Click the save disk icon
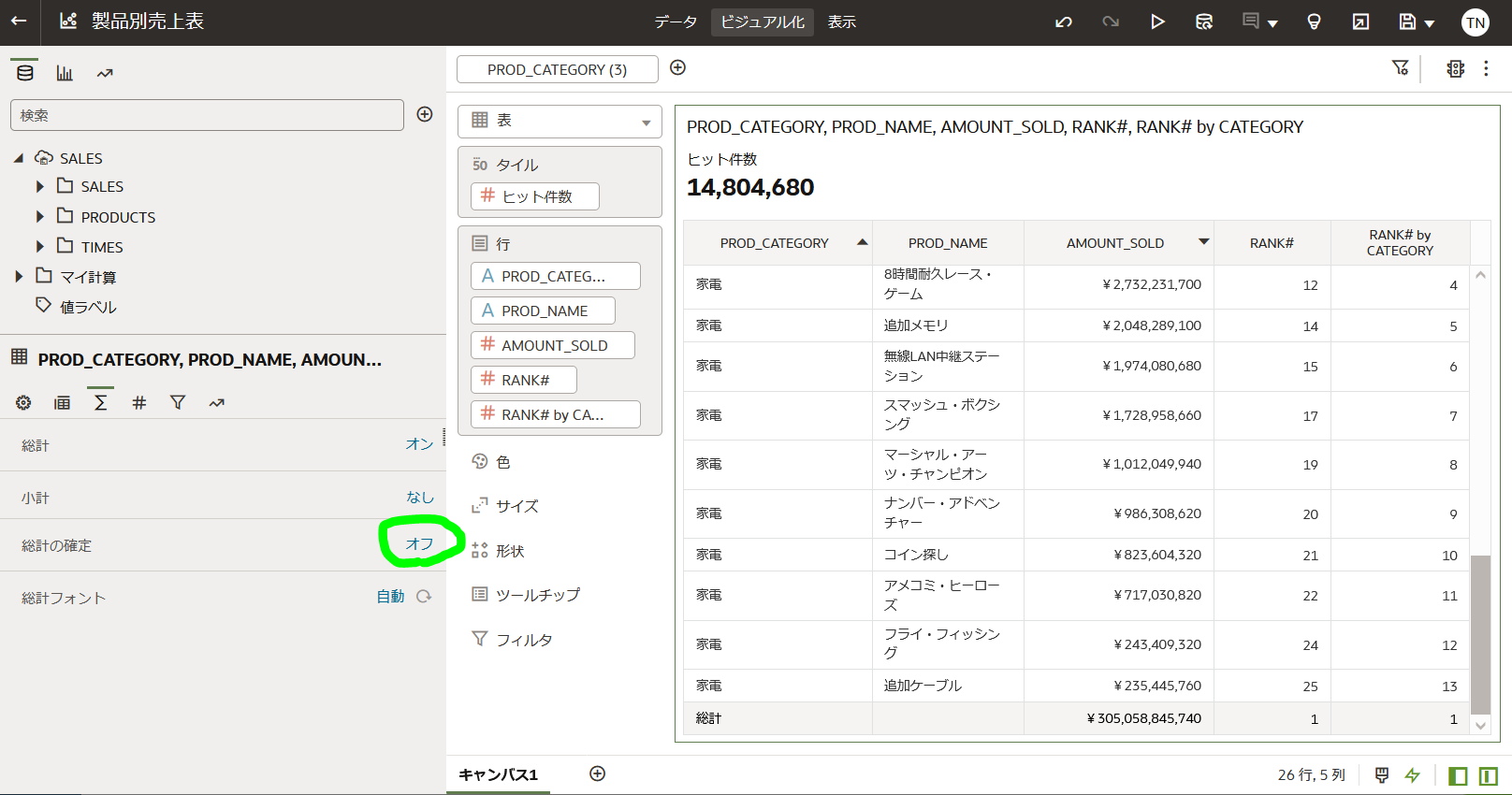Viewport: 1512px width, 795px height. [x=1407, y=22]
